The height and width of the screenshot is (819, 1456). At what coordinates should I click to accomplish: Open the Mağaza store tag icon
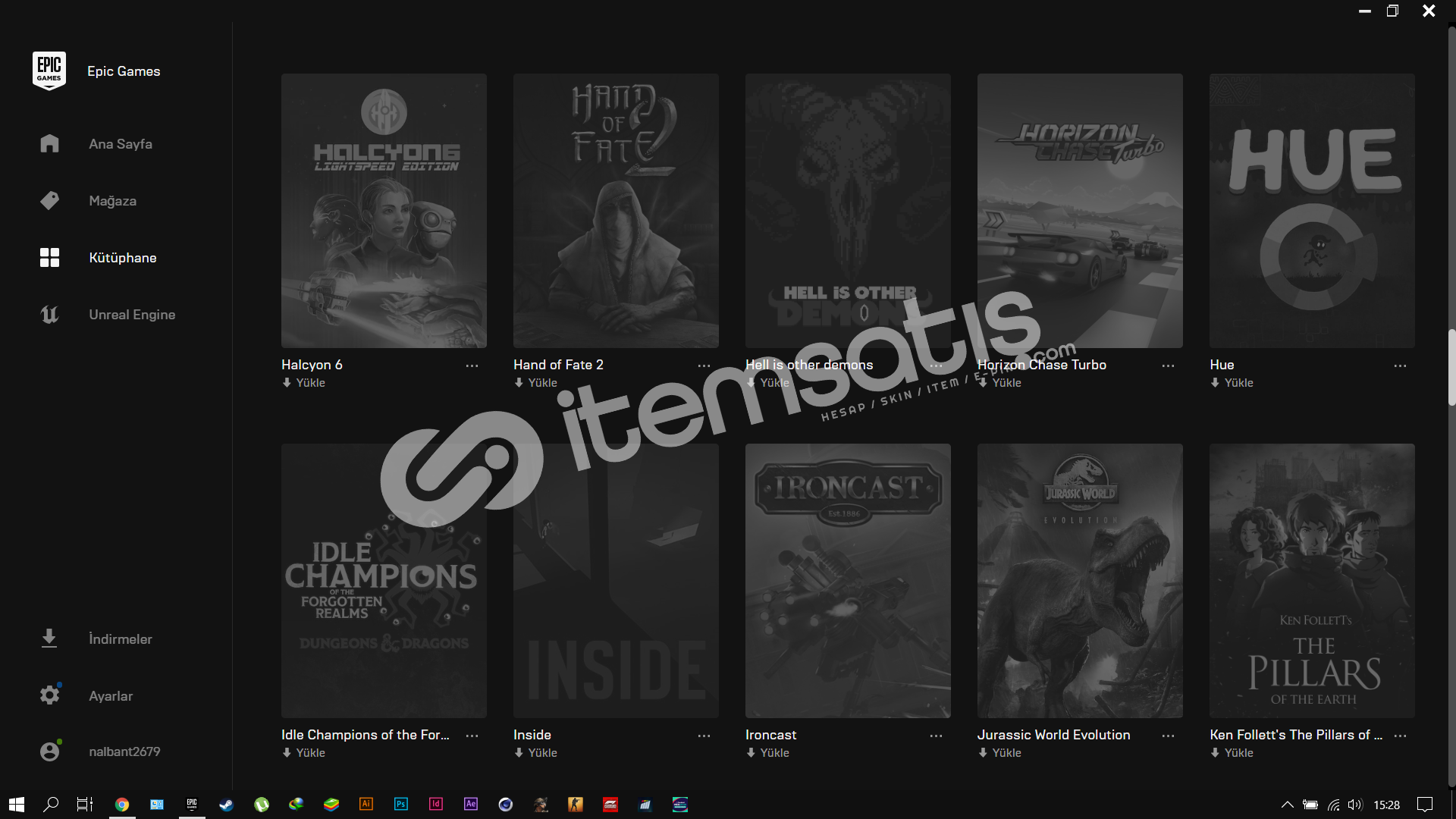tap(49, 200)
